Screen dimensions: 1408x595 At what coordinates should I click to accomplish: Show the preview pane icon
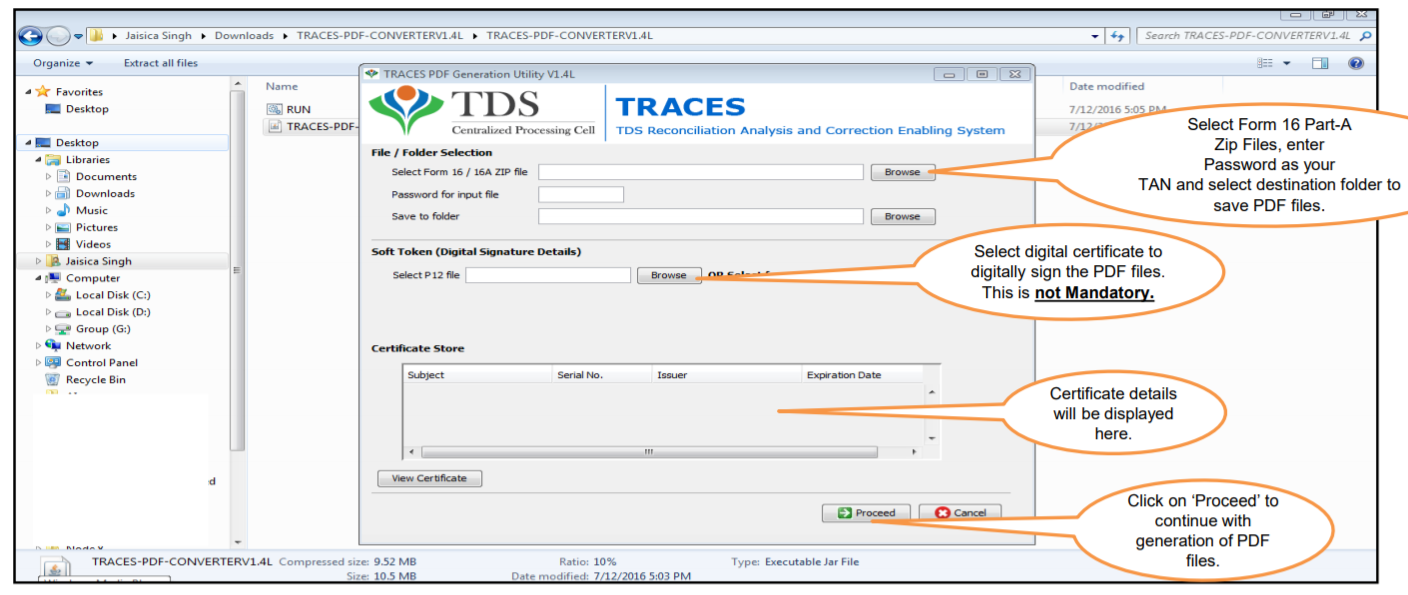(1319, 62)
